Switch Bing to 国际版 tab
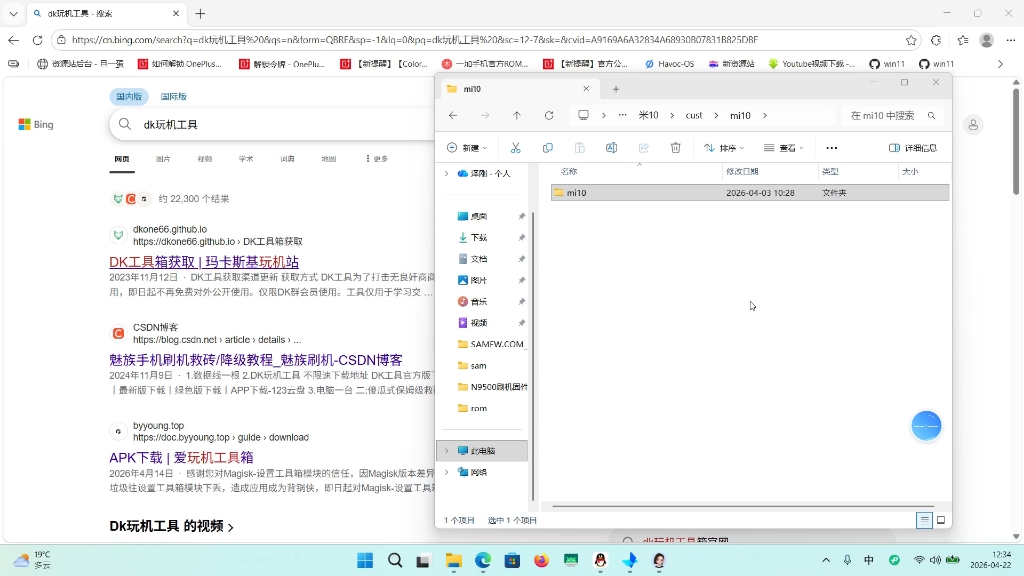This screenshot has width=1024, height=576. click(173, 97)
